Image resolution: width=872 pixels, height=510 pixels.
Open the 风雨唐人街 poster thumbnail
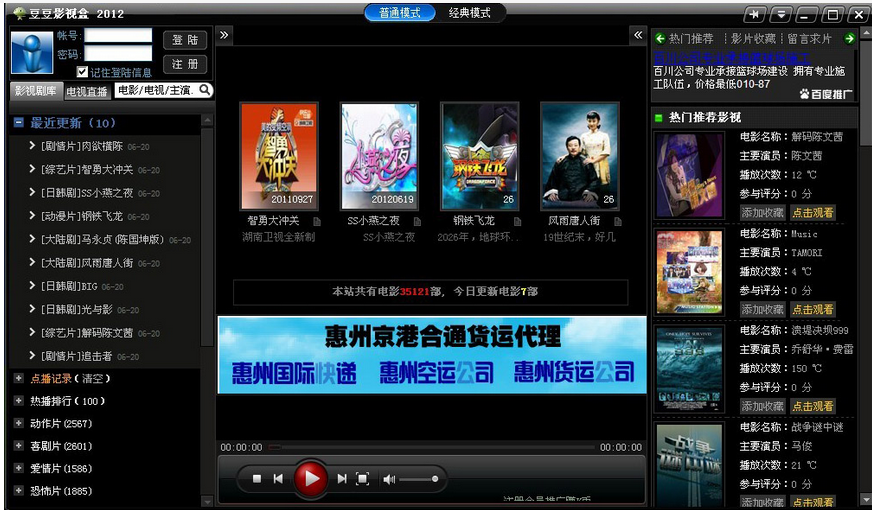coord(579,156)
